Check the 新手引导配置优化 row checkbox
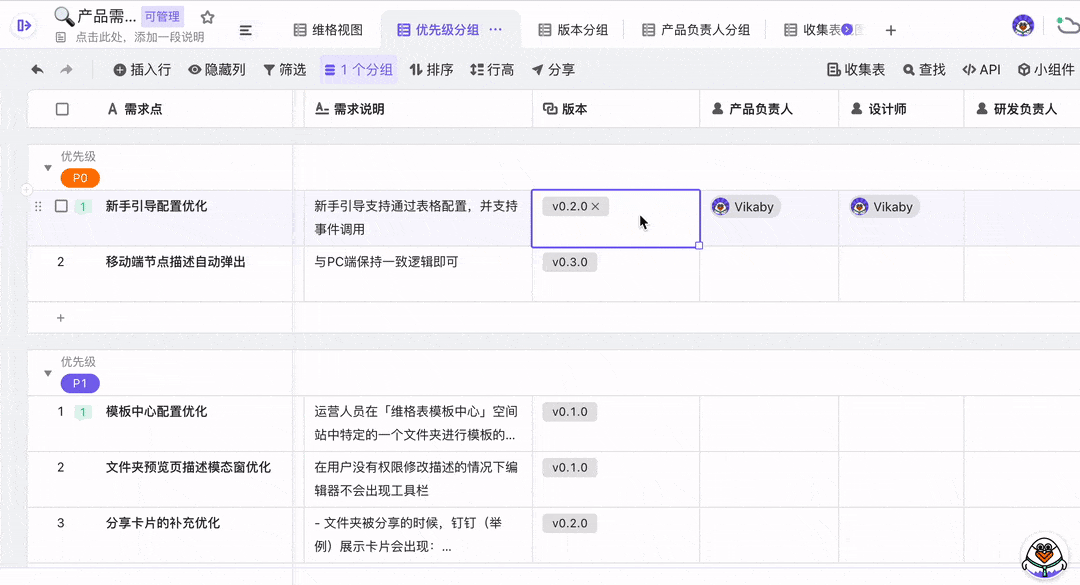 pos(62,206)
